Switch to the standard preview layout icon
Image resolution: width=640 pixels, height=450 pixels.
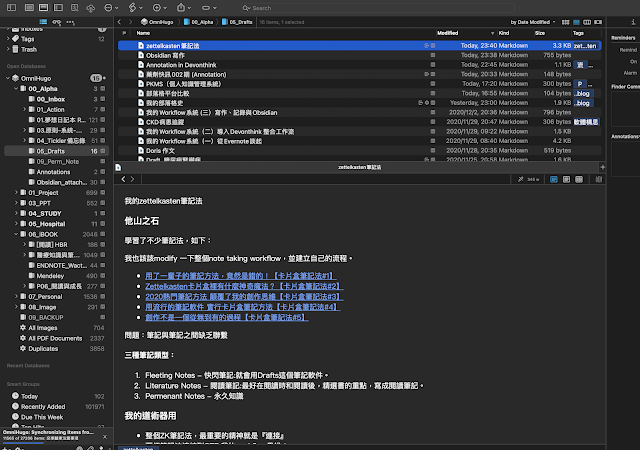click(x=43, y=7)
